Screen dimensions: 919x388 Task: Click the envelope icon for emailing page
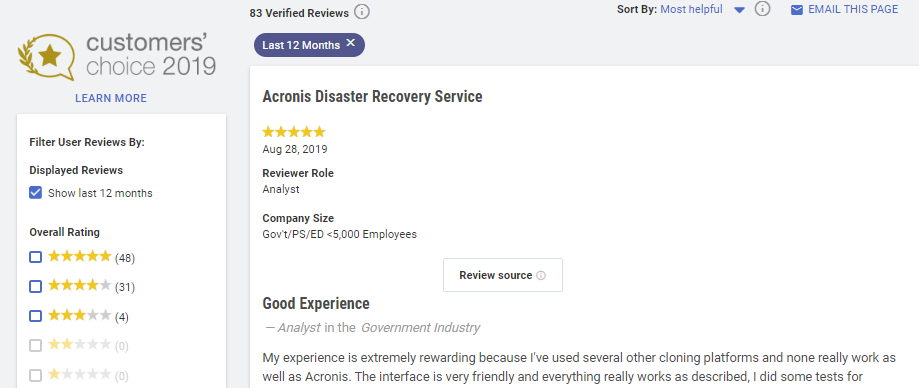point(797,9)
